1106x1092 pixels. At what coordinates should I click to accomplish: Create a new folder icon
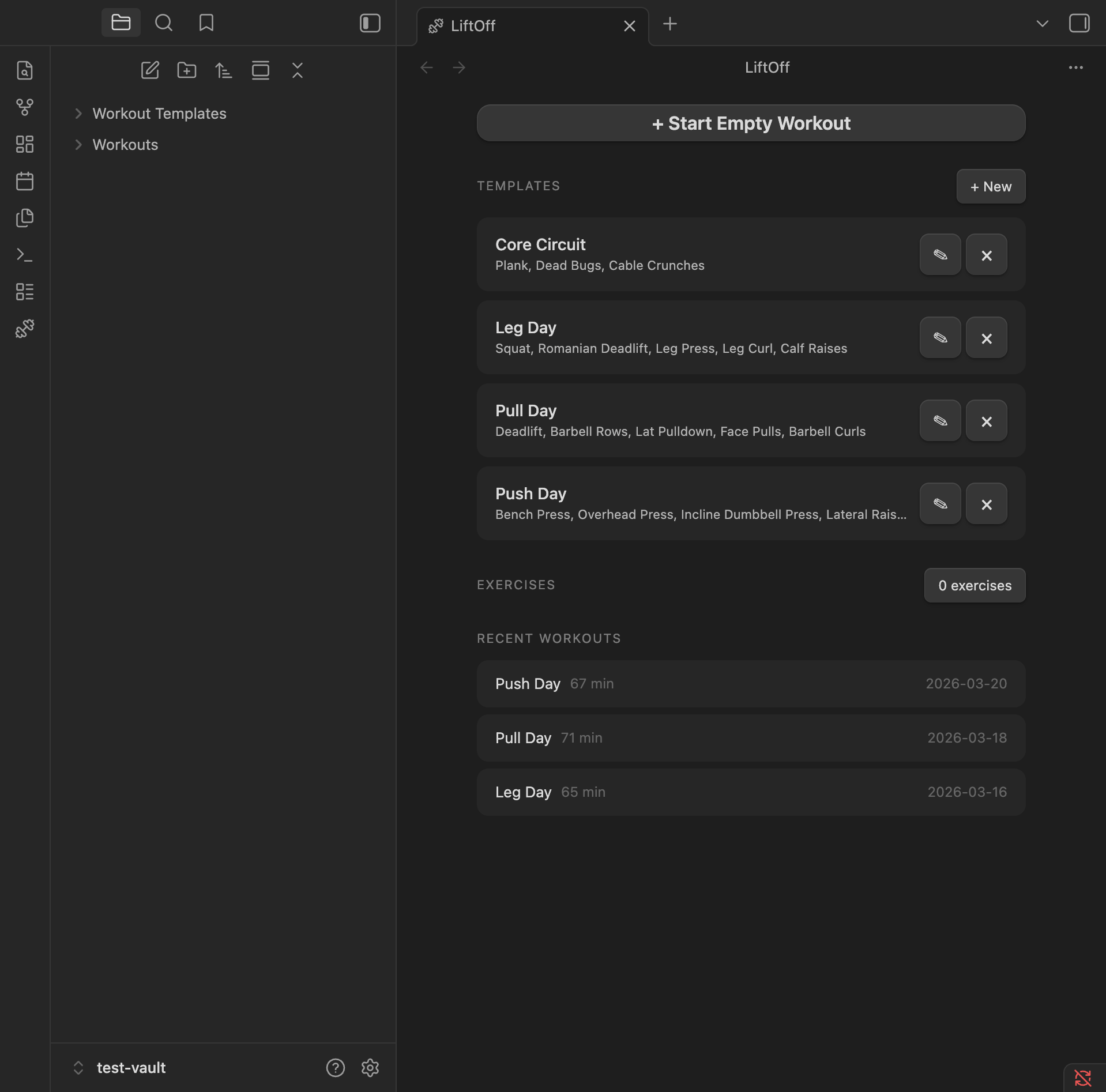pos(187,70)
